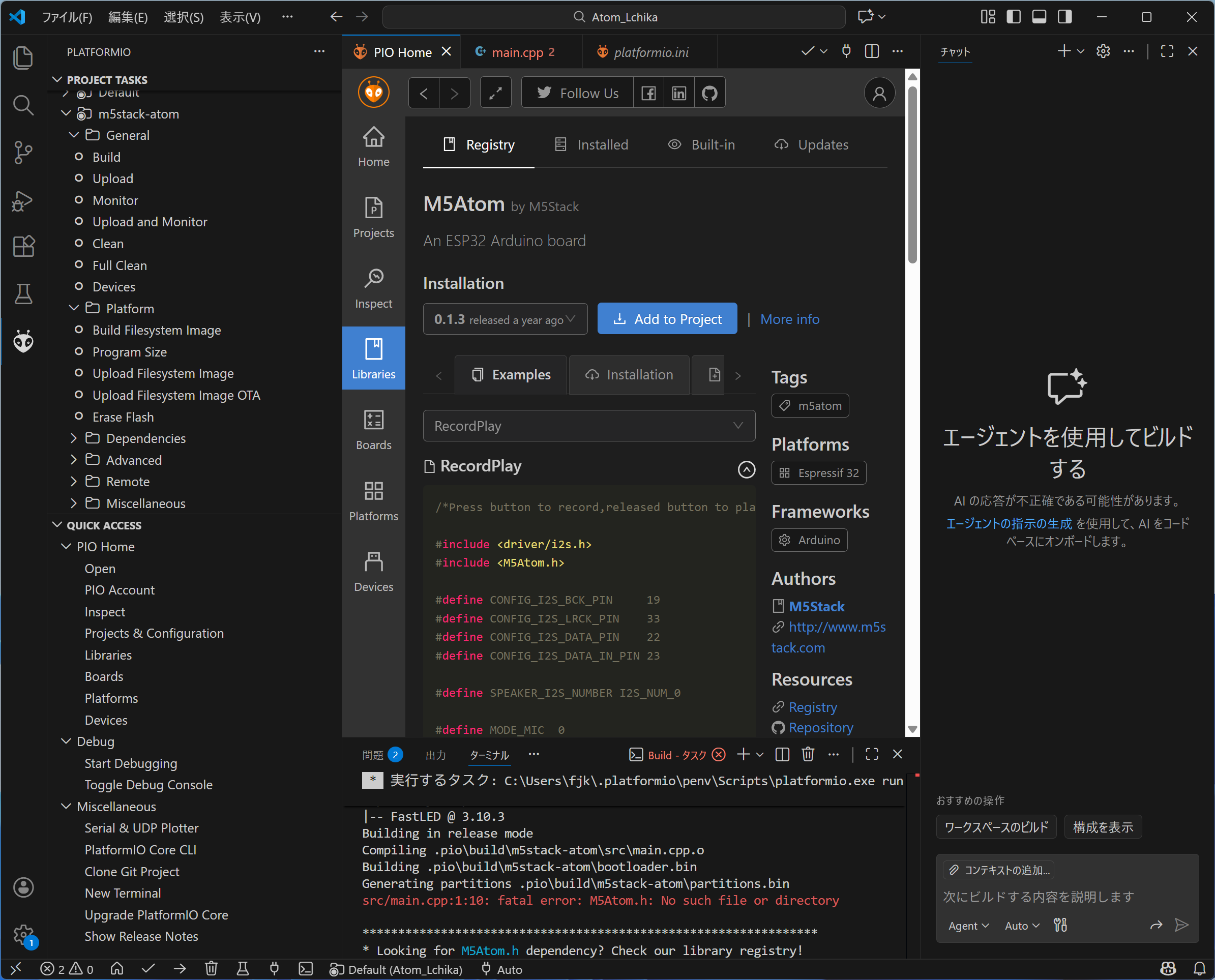Open the RecordPlay example dropdown

588,426
